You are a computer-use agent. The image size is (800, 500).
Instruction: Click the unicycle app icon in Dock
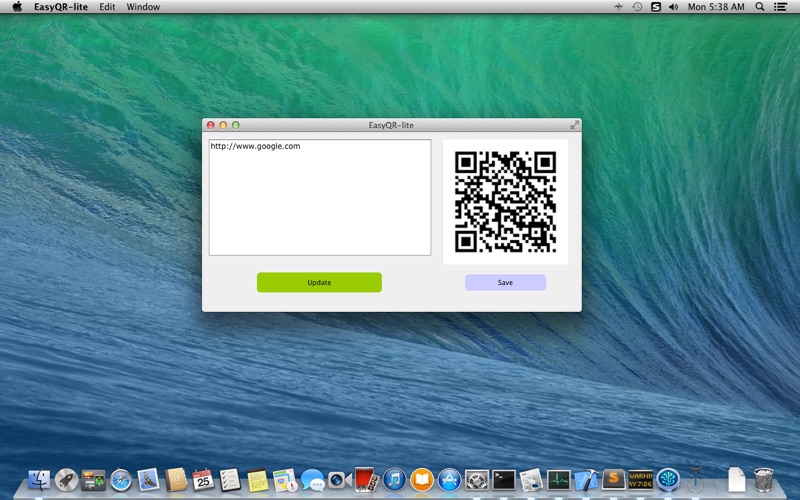695,480
